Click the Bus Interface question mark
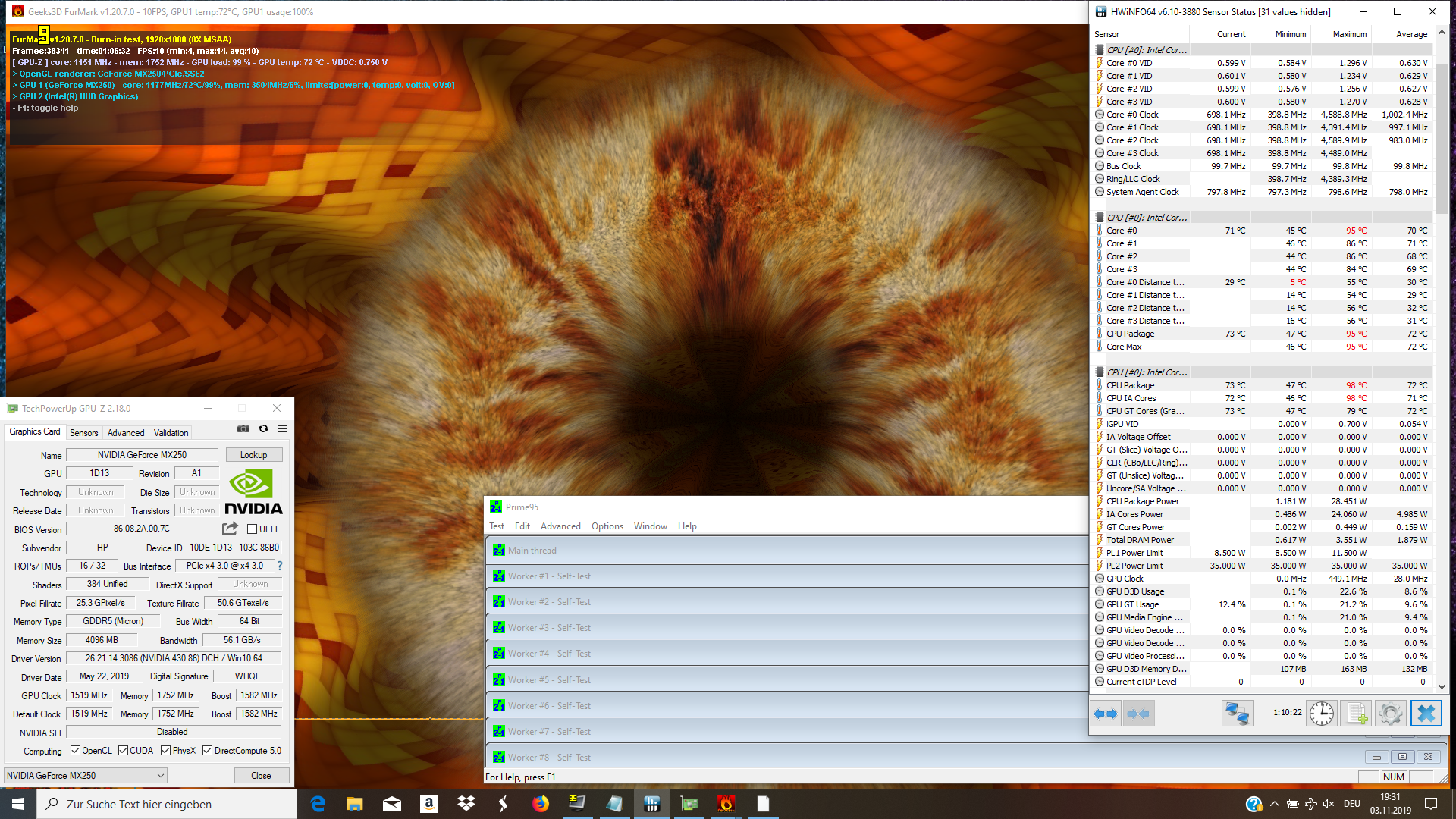The image size is (1456, 819). click(280, 566)
